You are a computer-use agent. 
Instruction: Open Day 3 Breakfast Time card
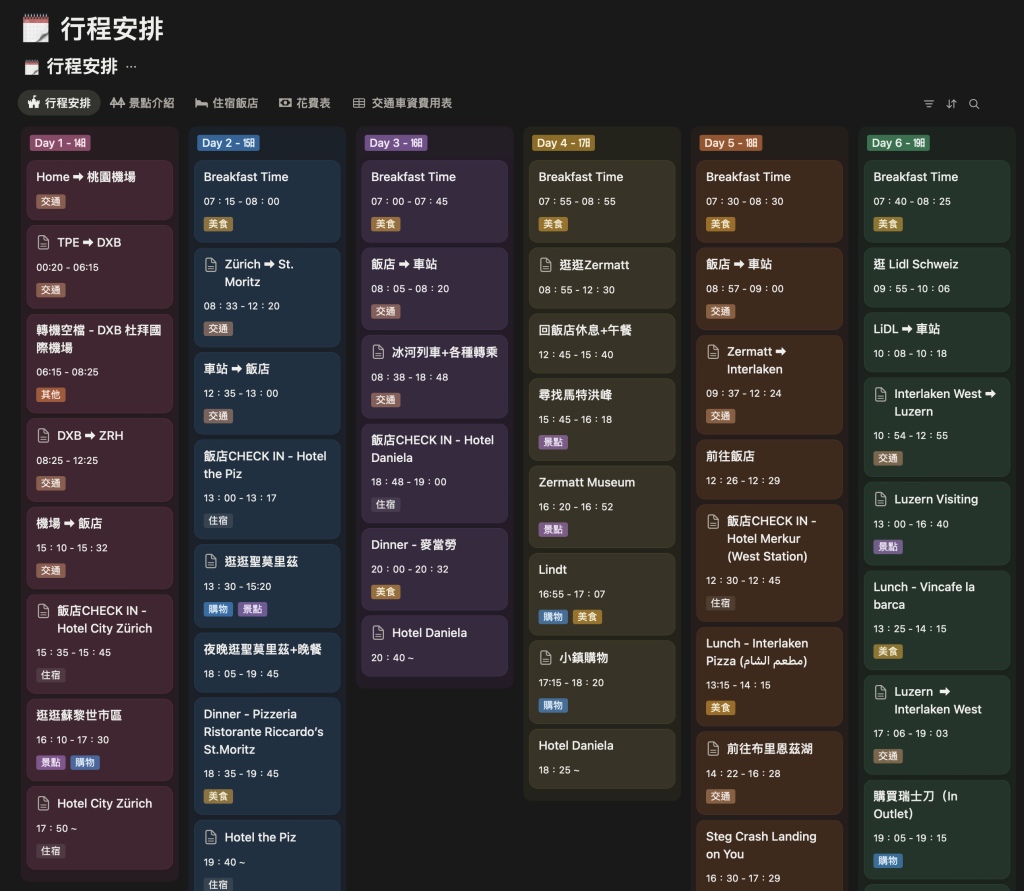434,201
